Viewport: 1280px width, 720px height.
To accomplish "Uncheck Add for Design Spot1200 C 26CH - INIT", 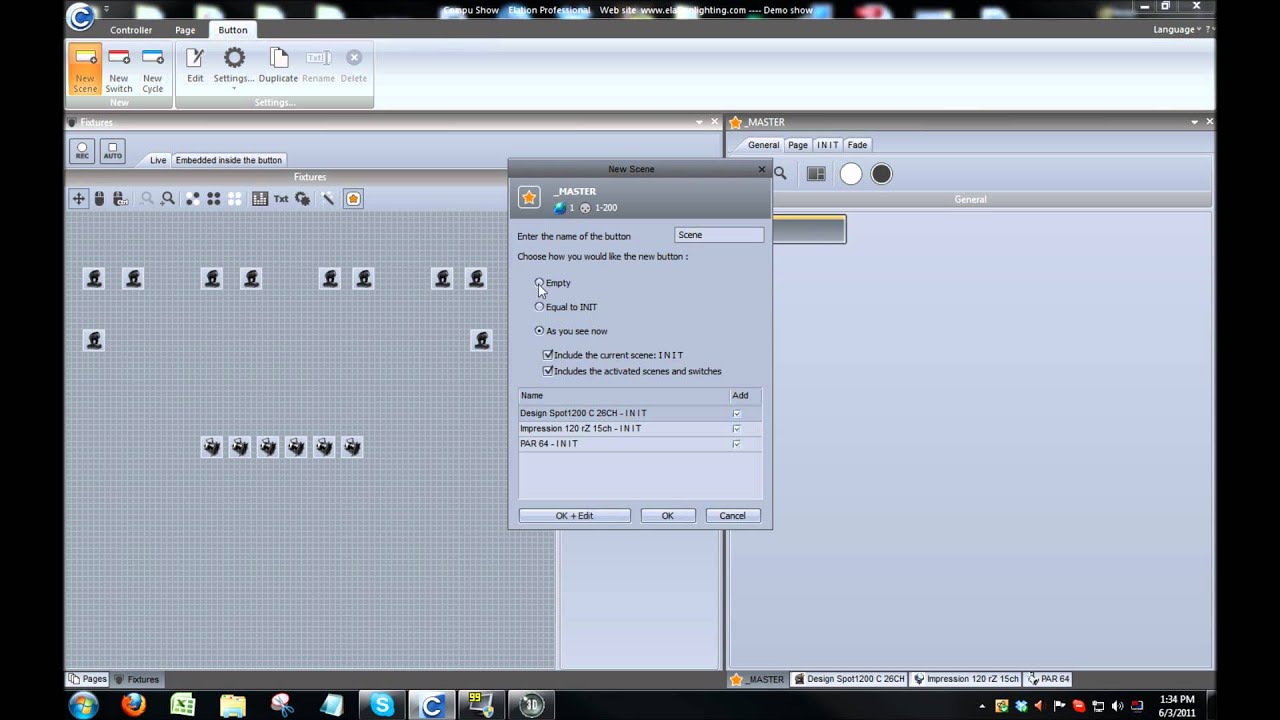I will click(x=737, y=413).
